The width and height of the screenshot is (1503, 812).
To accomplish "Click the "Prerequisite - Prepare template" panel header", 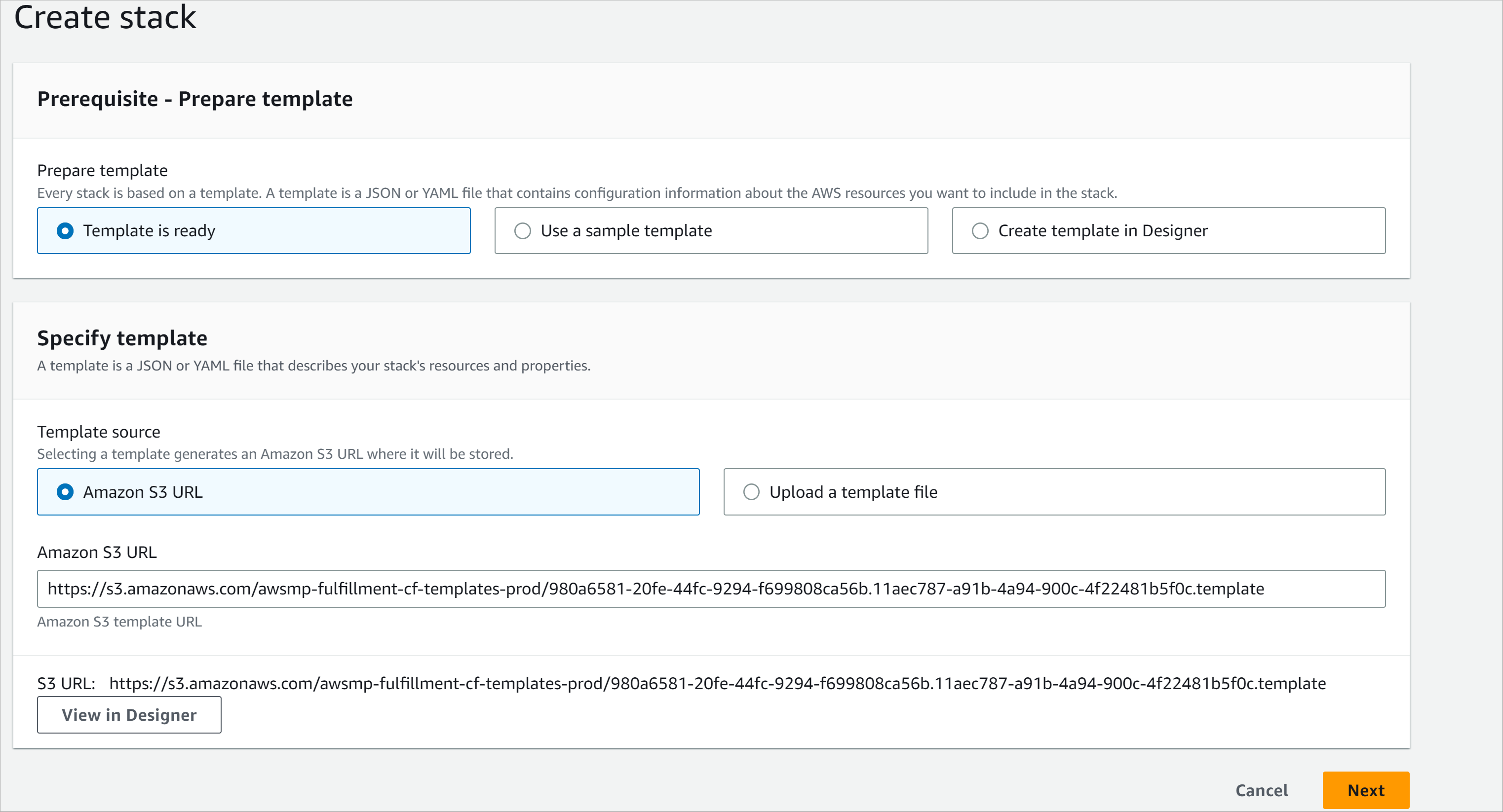I will [195, 99].
